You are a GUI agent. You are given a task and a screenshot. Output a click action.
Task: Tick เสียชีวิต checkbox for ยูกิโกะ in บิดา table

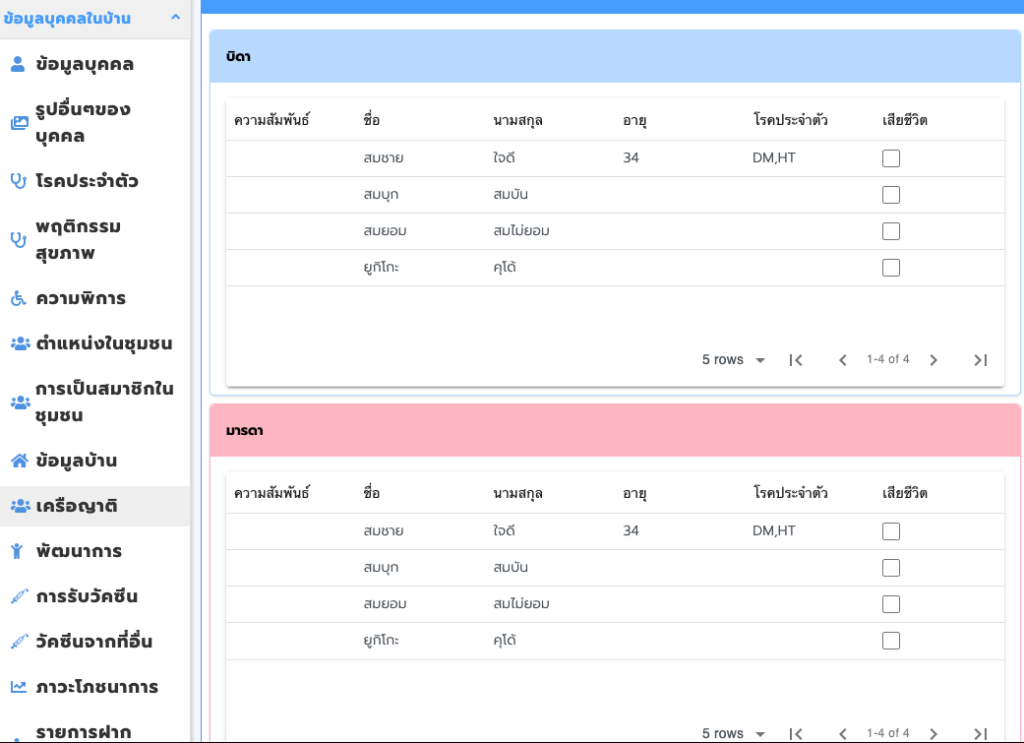coord(891,267)
